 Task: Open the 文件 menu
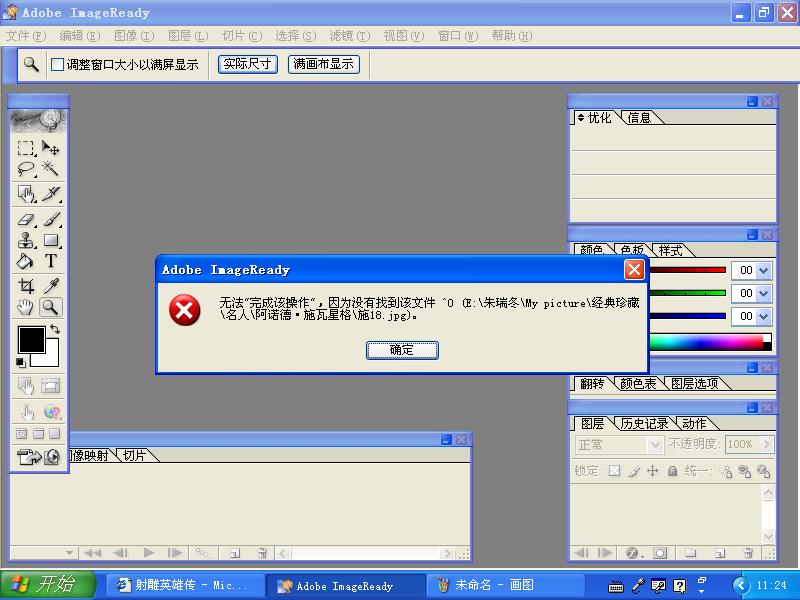coord(26,36)
